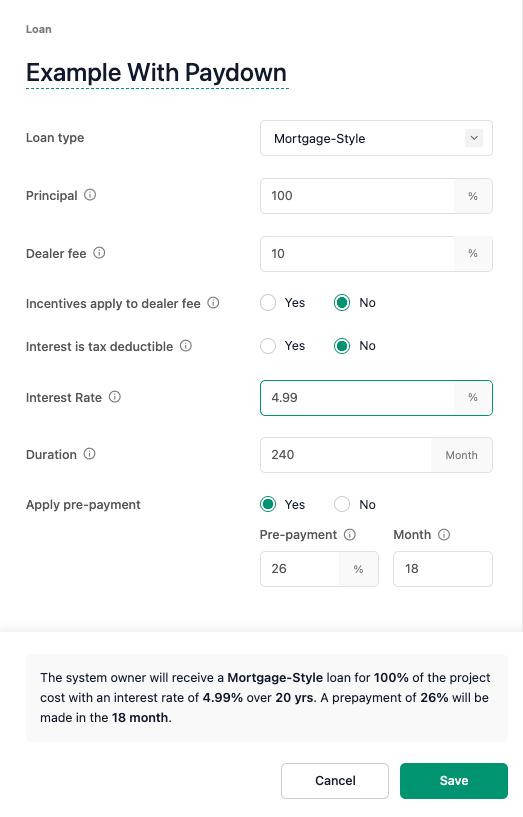Click the Principal percentage input field
The width and height of the screenshot is (523, 817).
click(357, 196)
